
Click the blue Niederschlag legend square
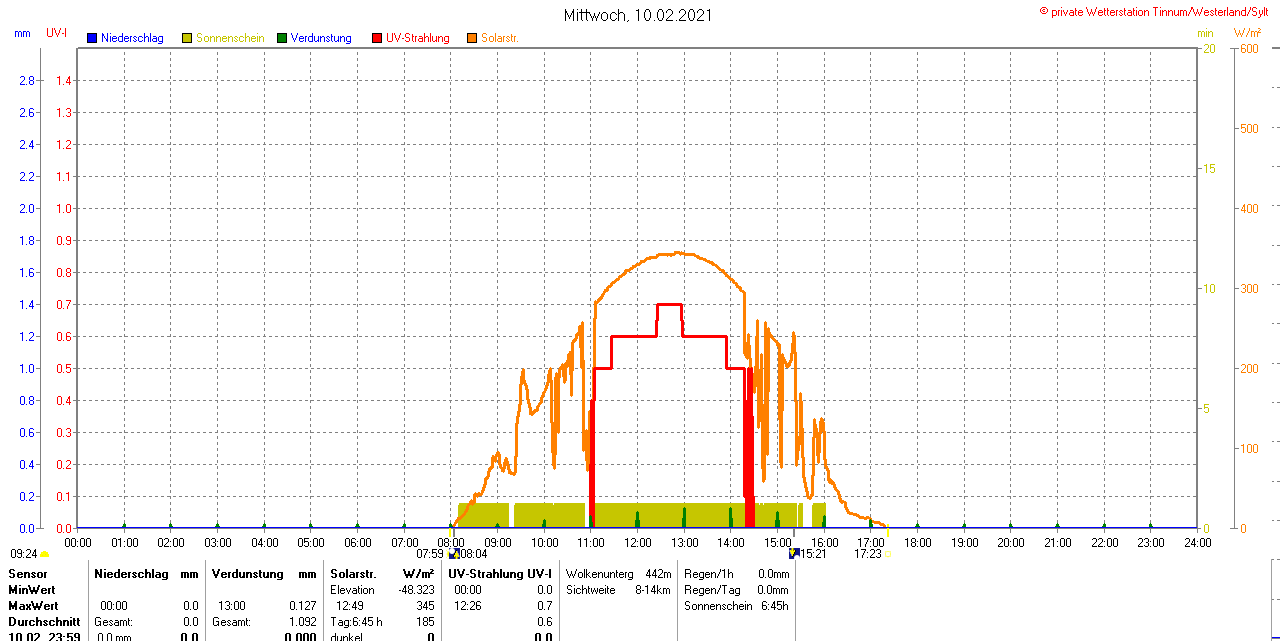pos(92,38)
